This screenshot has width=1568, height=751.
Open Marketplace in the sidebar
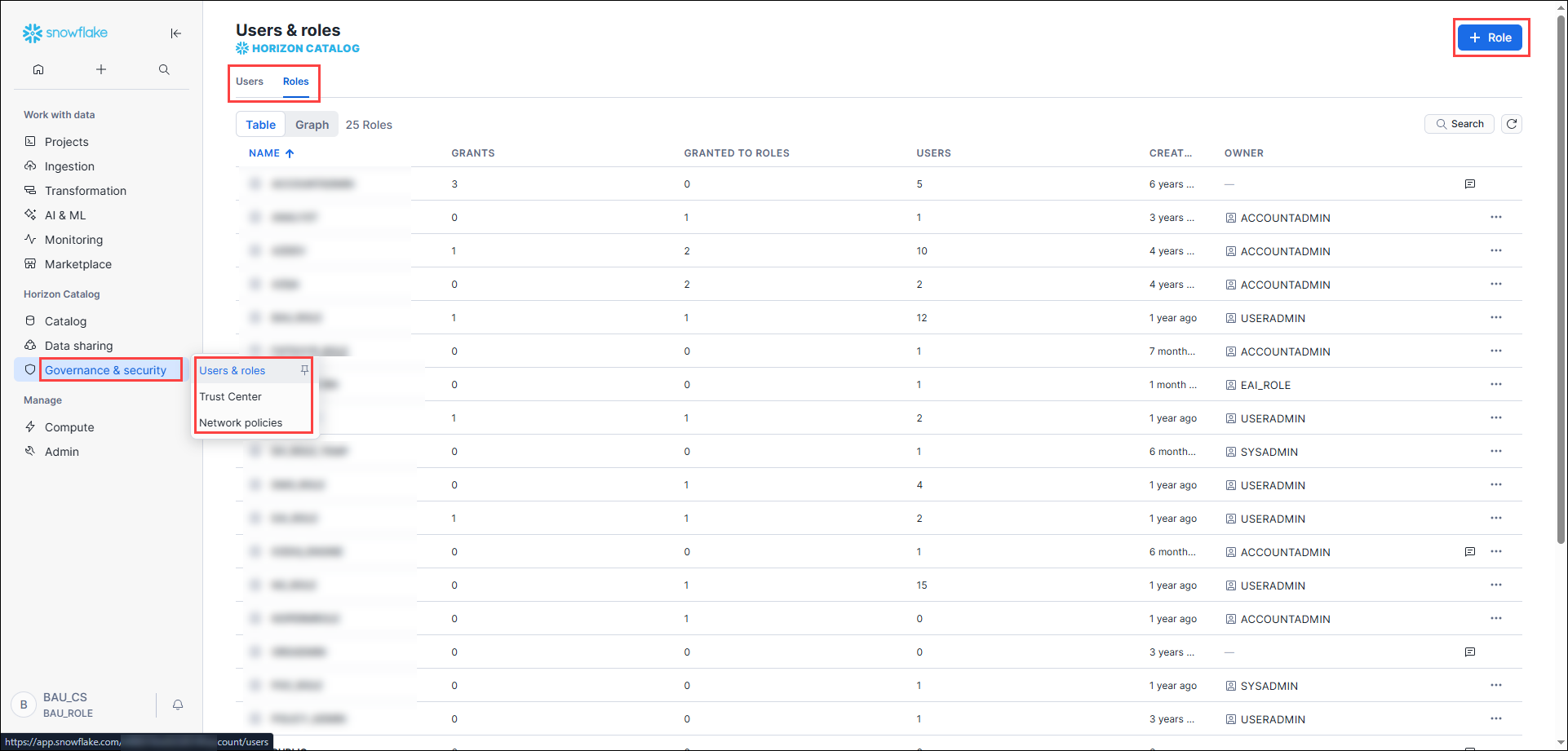click(x=78, y=264)
